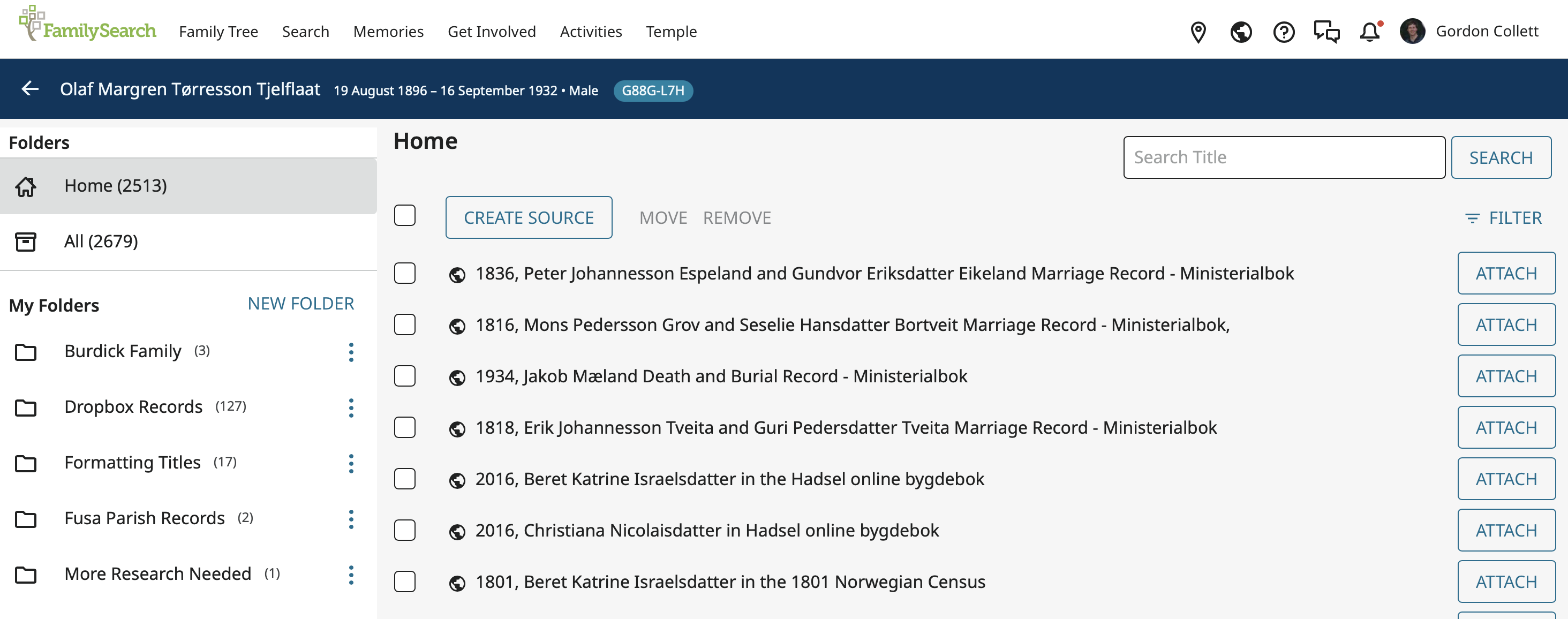Screen dimensions: 1568x619
Task: Click the SEARCH button
Action: [x=1501, y=157]
